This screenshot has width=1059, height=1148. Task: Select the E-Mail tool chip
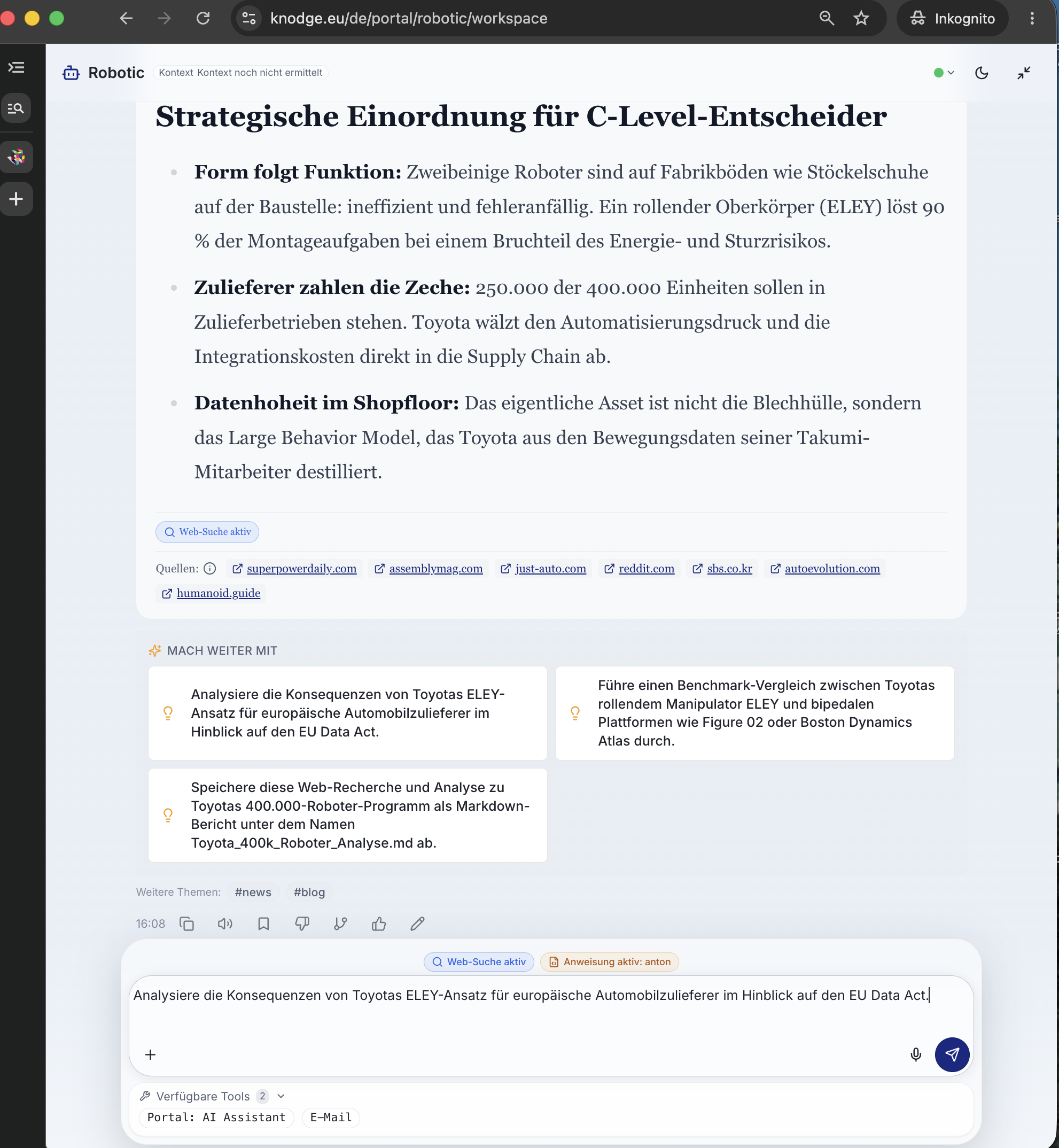[331, 1117]
